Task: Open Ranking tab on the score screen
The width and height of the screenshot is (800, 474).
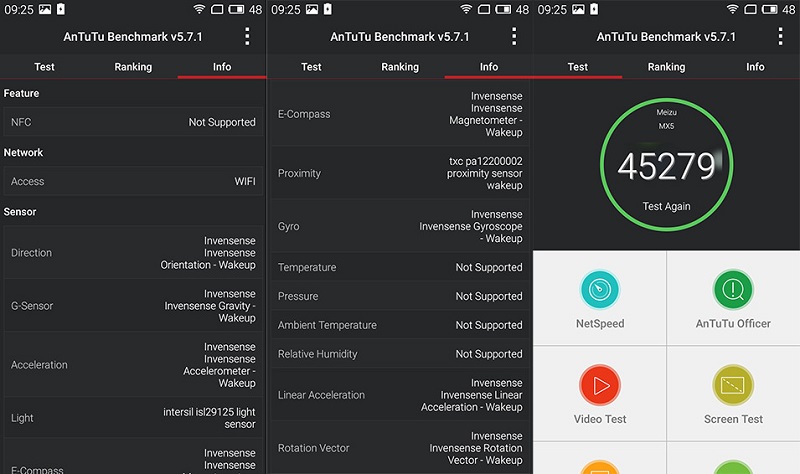Action: (x=666, y=67)
